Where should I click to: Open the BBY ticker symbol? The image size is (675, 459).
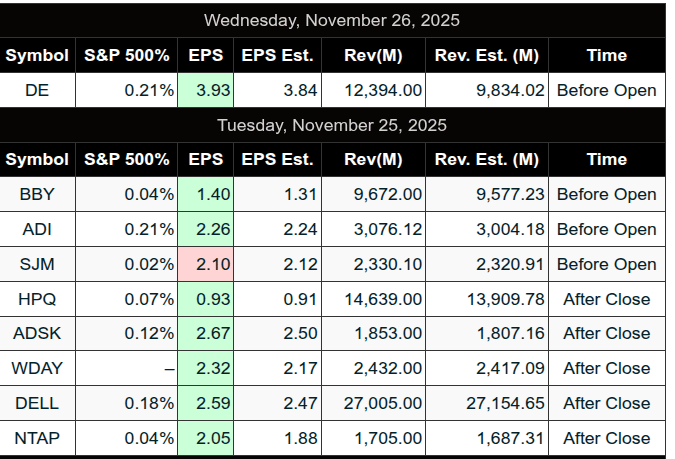(x=37, y=194)
